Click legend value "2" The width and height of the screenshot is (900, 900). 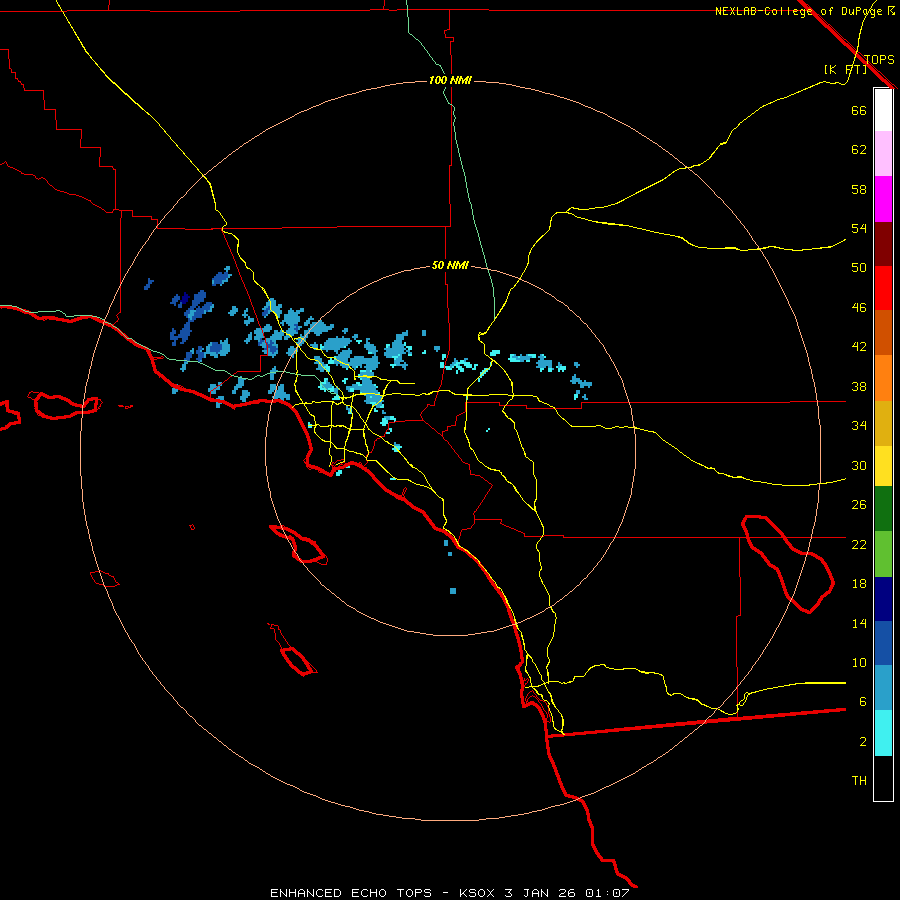(862, 742)
